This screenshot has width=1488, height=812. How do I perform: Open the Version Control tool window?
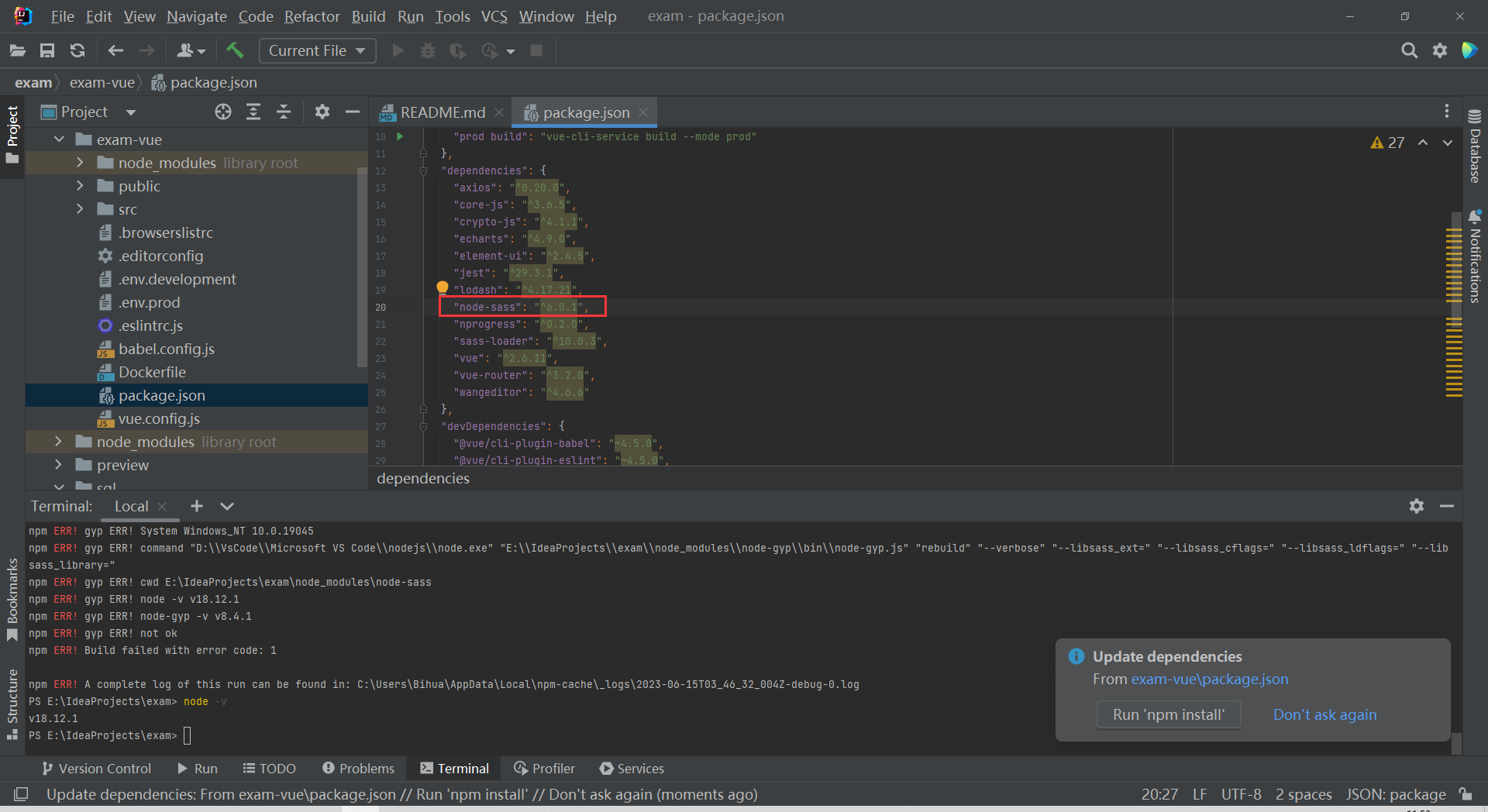97,769
